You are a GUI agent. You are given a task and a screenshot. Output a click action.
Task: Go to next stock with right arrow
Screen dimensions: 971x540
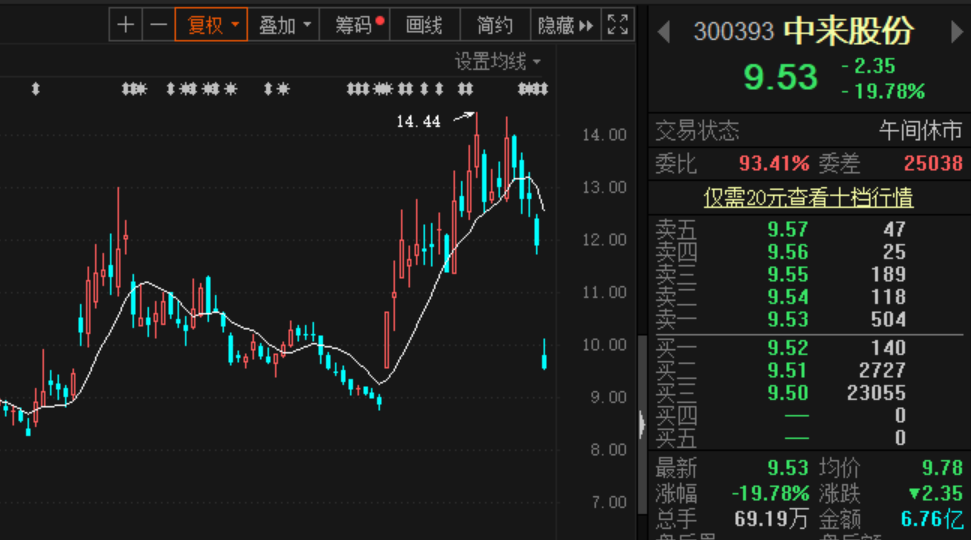click(955, 32)
